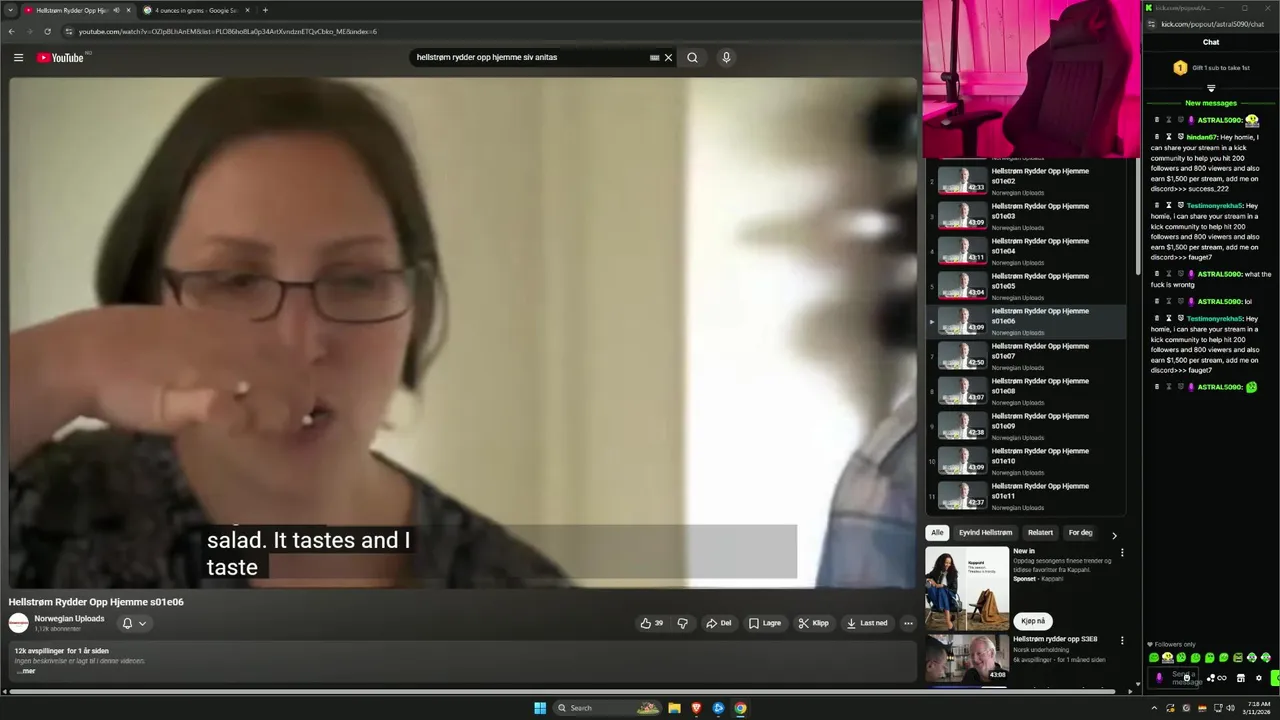Open the Windows Start menu
The width and height of the screenshot is (1280, 720).
click(x=540, y=708)
